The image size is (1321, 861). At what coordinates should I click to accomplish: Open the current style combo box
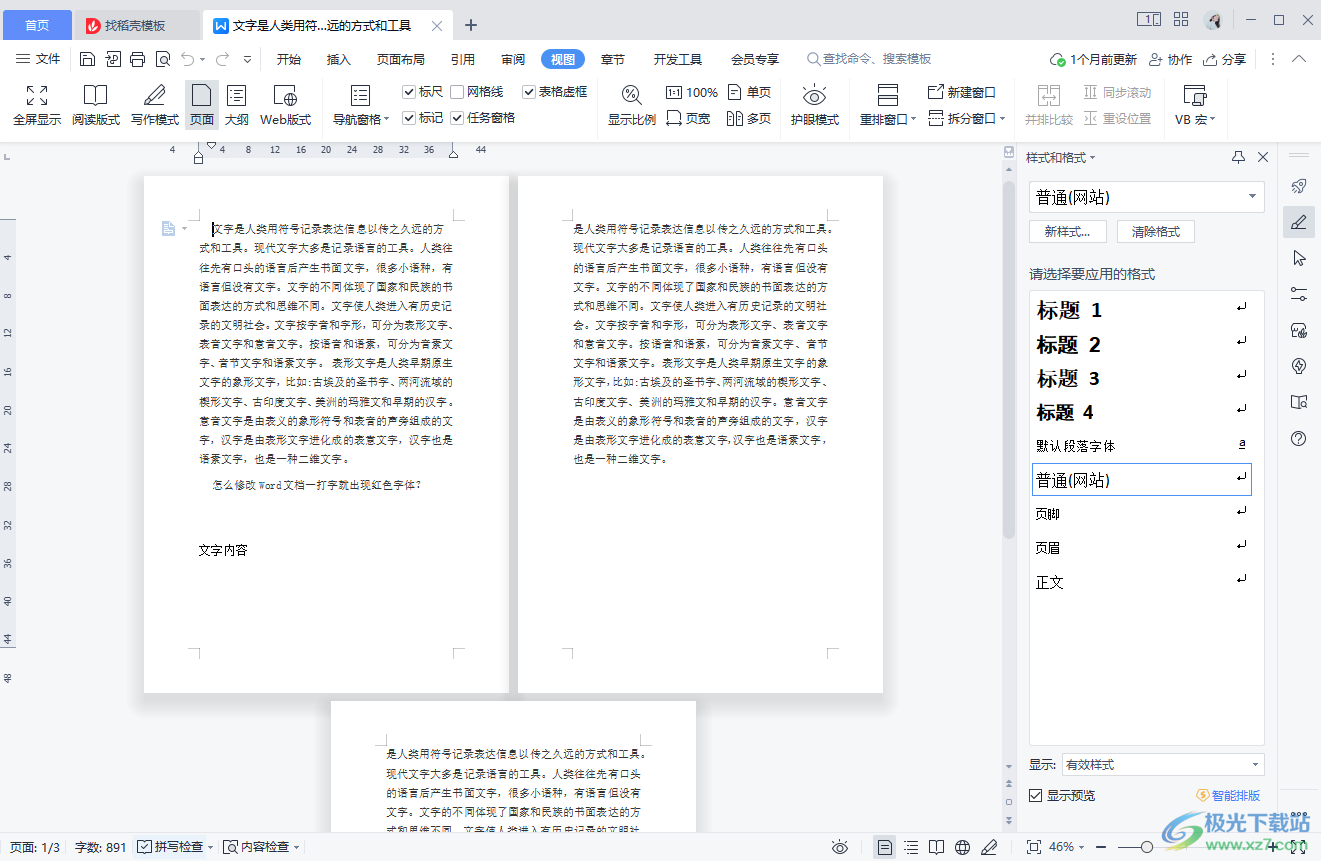[x=1147, y=197]
